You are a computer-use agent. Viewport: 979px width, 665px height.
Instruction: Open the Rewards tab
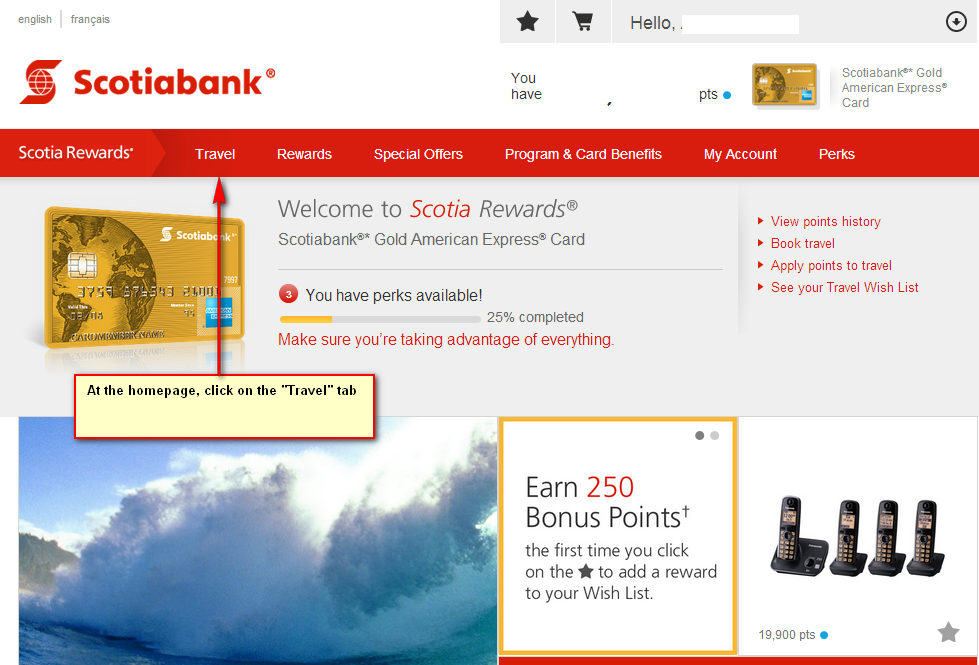pos(304,154)
